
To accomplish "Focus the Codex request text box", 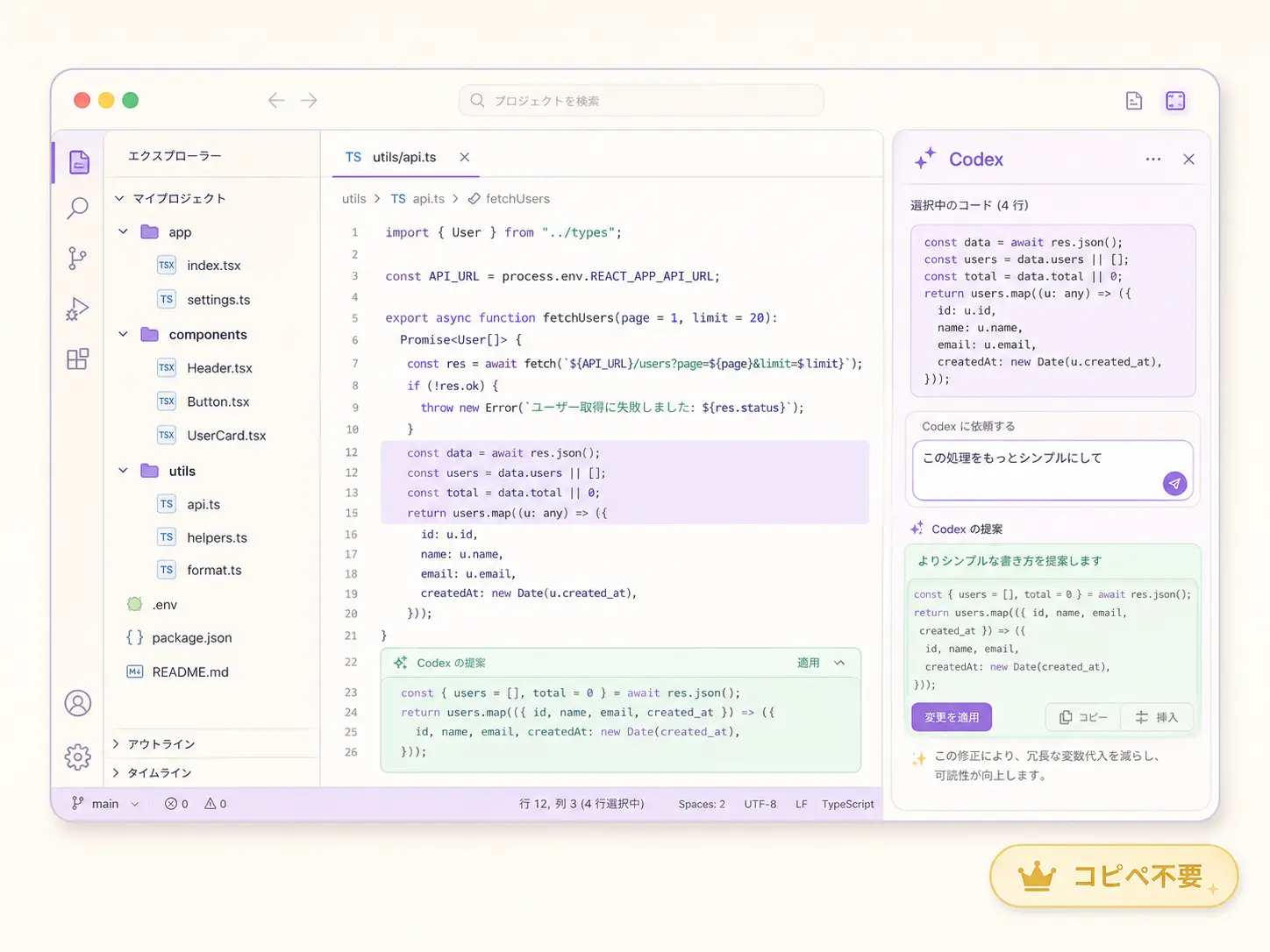I will coord(1052,471).
